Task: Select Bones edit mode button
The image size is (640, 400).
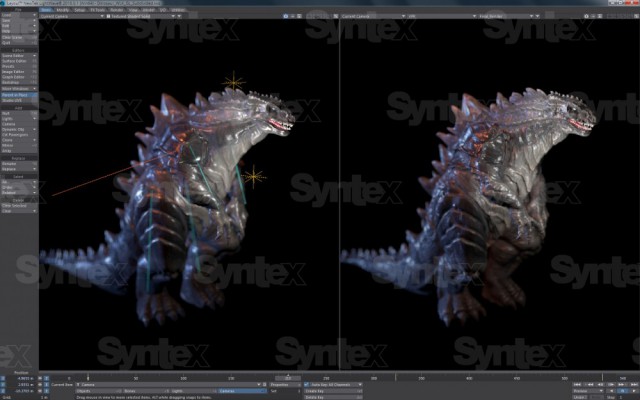Action: [145, 391]
